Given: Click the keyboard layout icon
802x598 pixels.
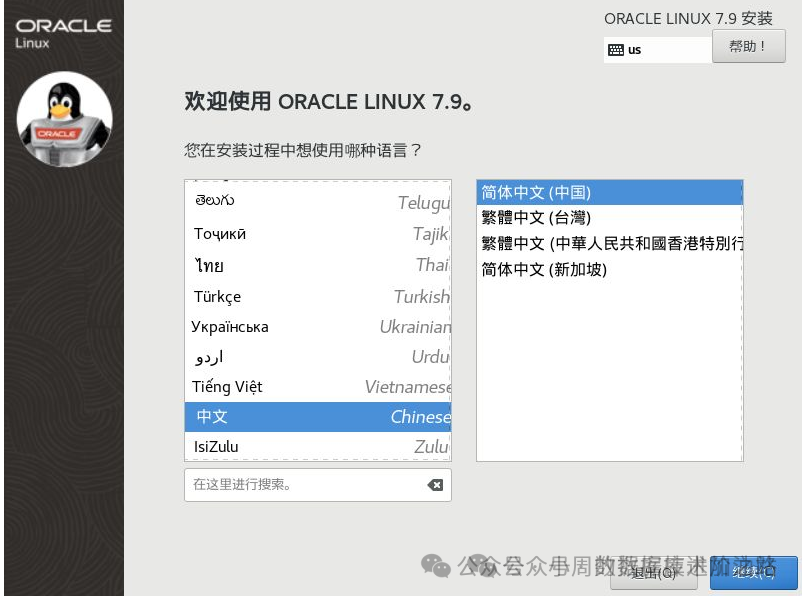Looking at the screenshot, I should 615,50.
